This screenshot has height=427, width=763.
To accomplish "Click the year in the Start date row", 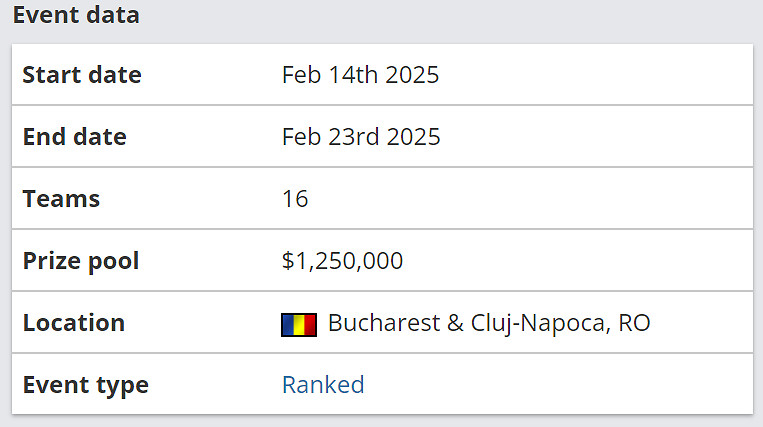I will 411,75.
